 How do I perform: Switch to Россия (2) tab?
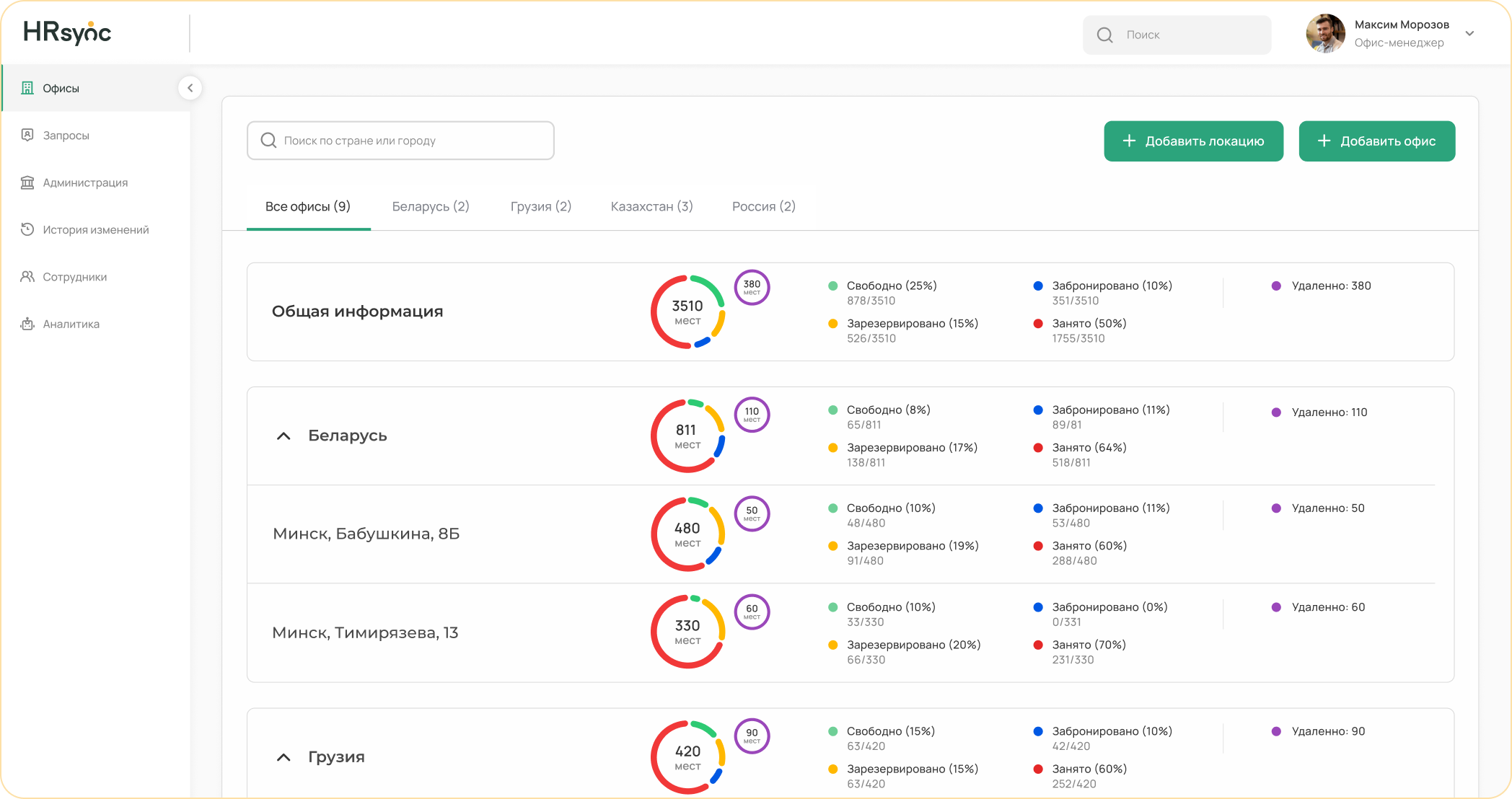point(764,207)
